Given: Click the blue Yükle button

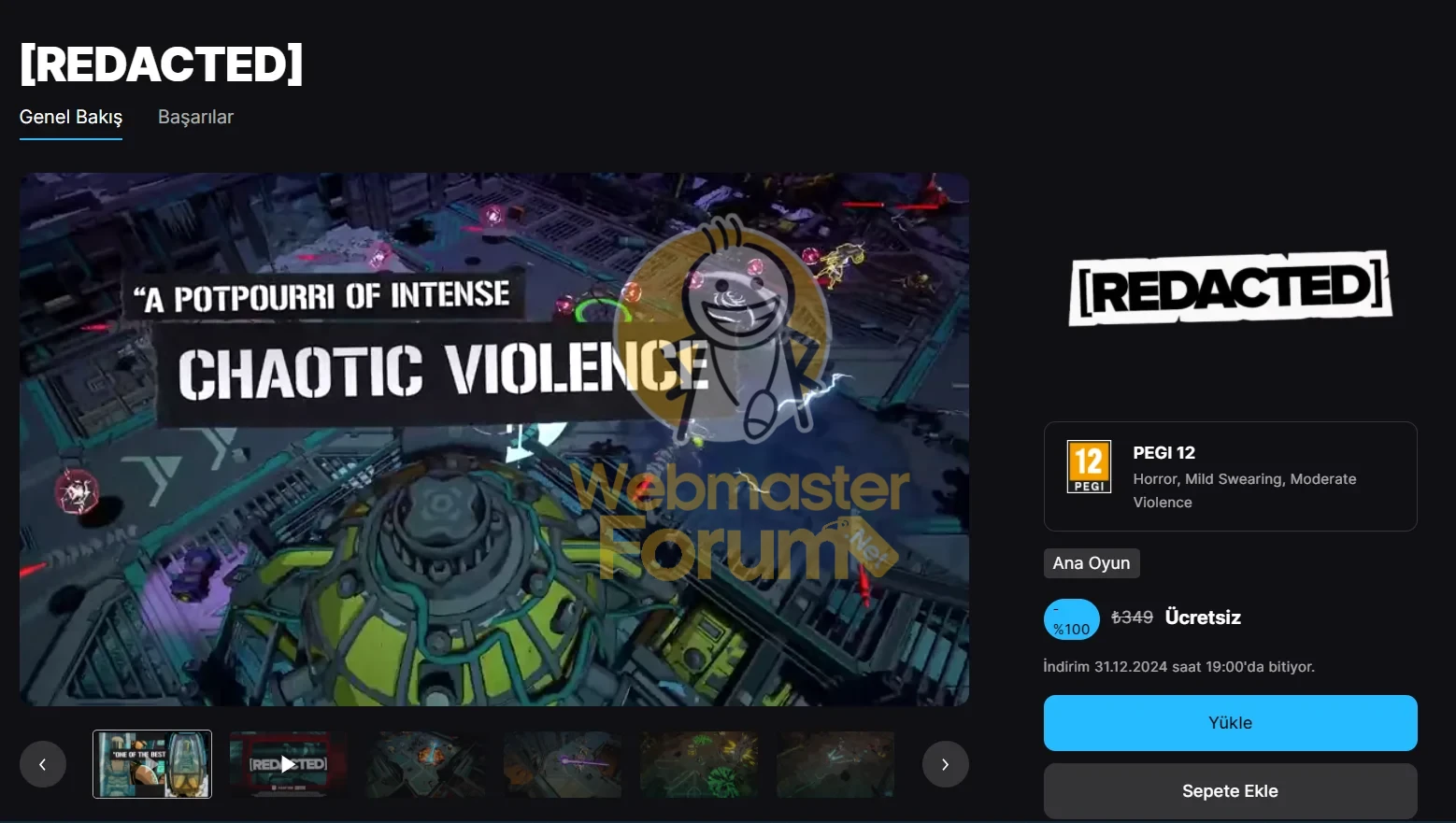Looking at the screenshot, I should coord(1230,723).
